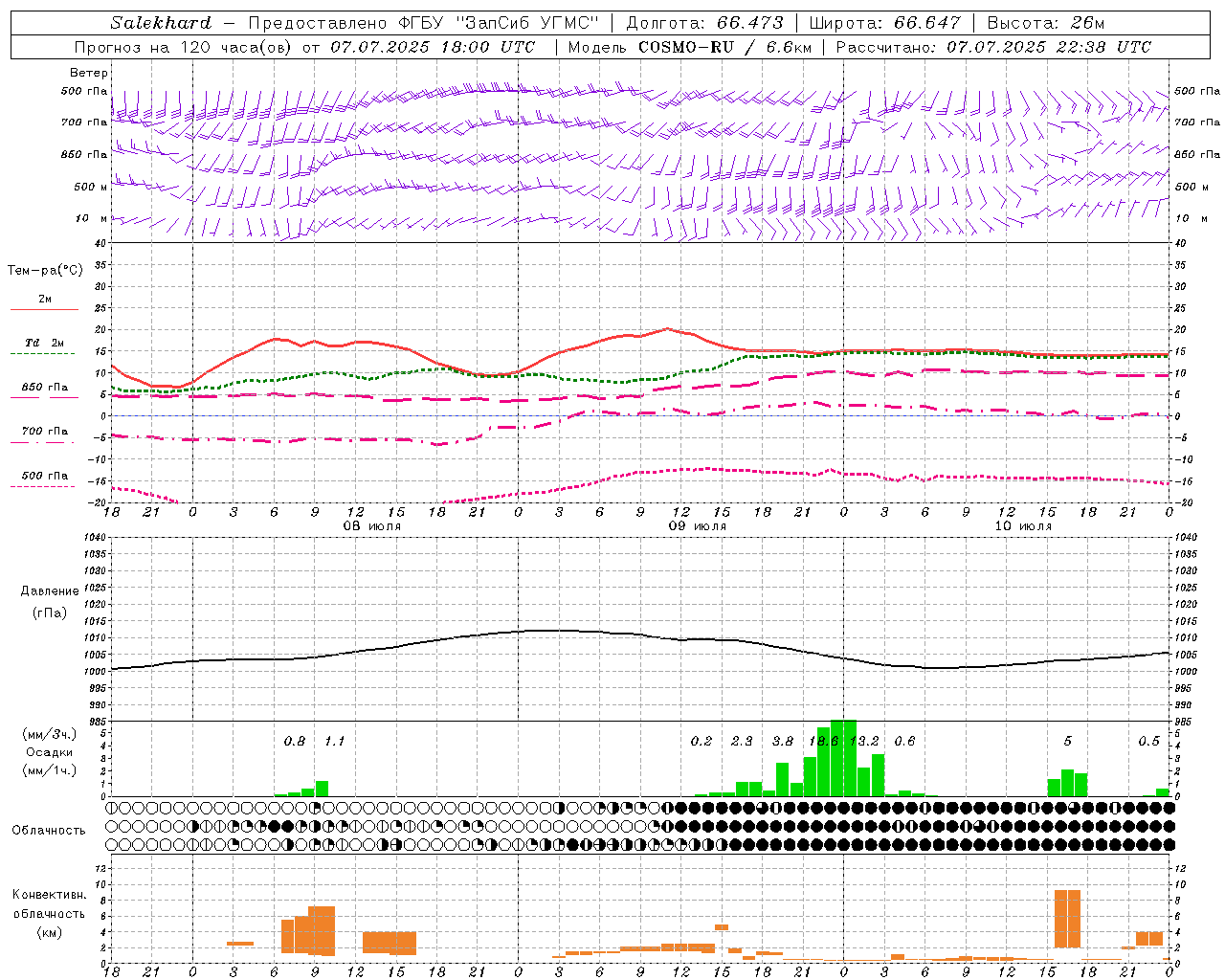The height and width of the screenshot is (980, 1225).
Task: Select the model name COSMO-RU / 6.6км
Action: coord(724,47)
